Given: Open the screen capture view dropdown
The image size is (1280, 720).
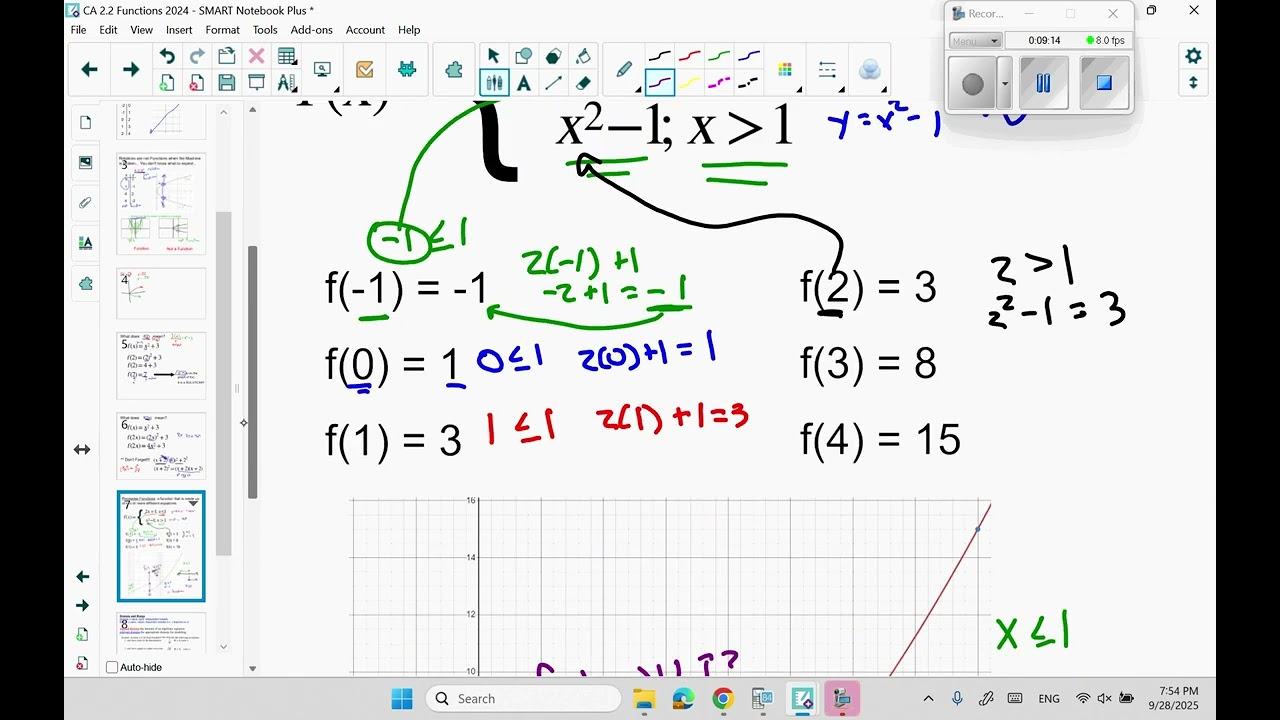Looking at the screenshot, I should pos(324,70).
